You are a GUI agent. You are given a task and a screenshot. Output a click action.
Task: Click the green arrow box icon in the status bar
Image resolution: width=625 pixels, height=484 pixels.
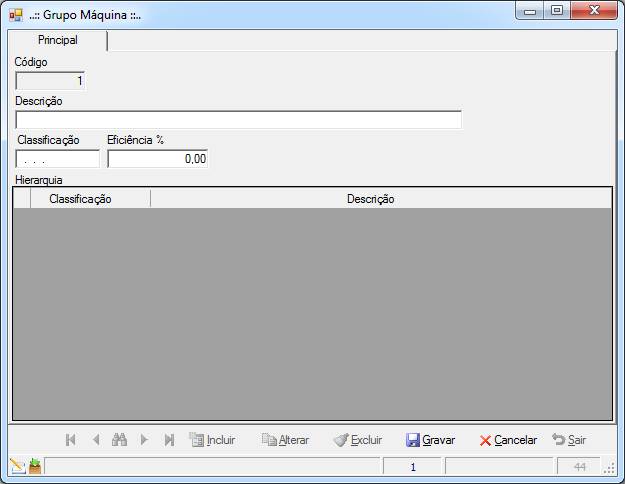click(35, 466)
